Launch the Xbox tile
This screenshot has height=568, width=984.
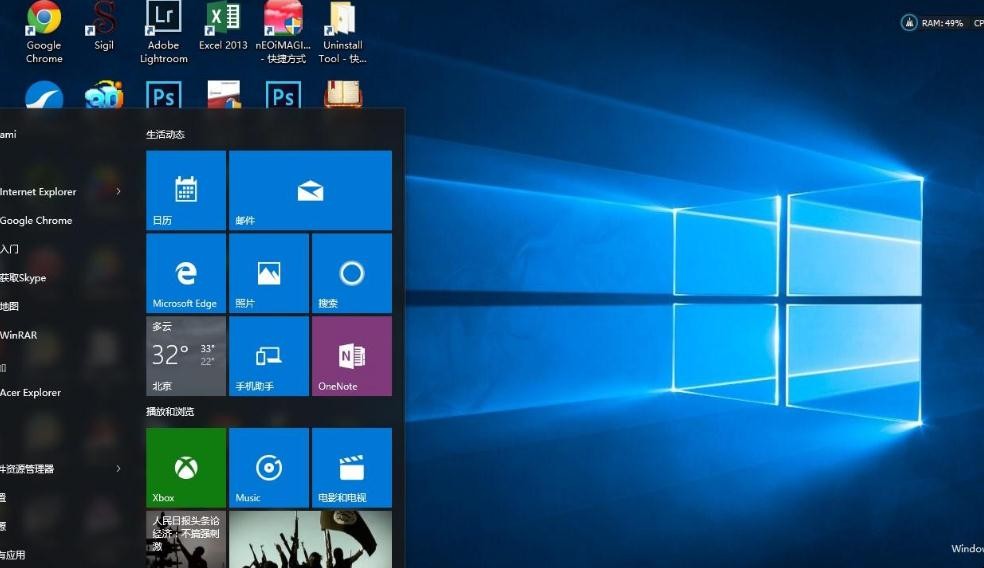(186, 467)
